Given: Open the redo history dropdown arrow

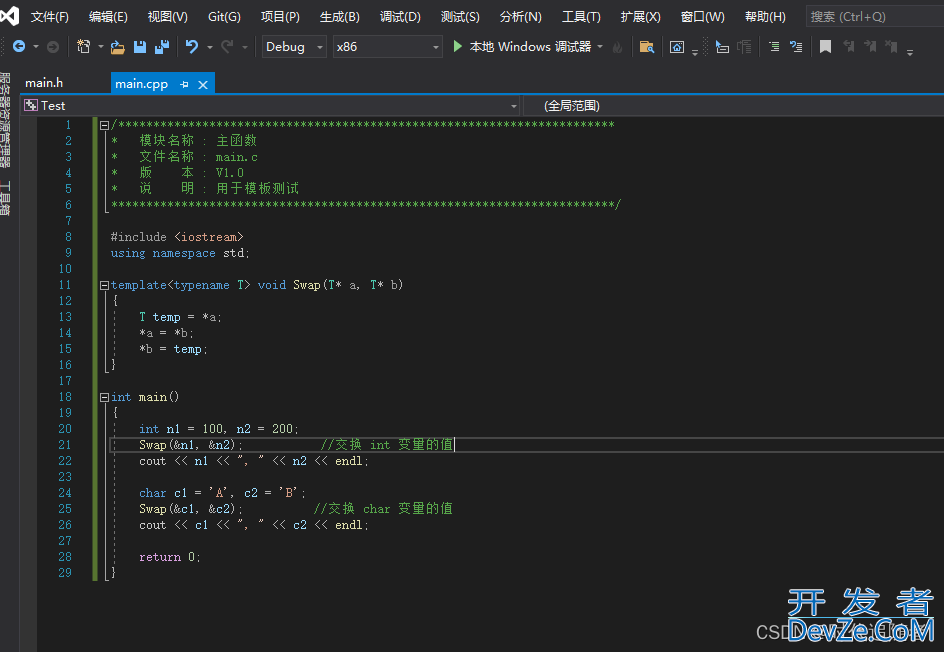Looking at the screenshot, I should click(244, 46).
